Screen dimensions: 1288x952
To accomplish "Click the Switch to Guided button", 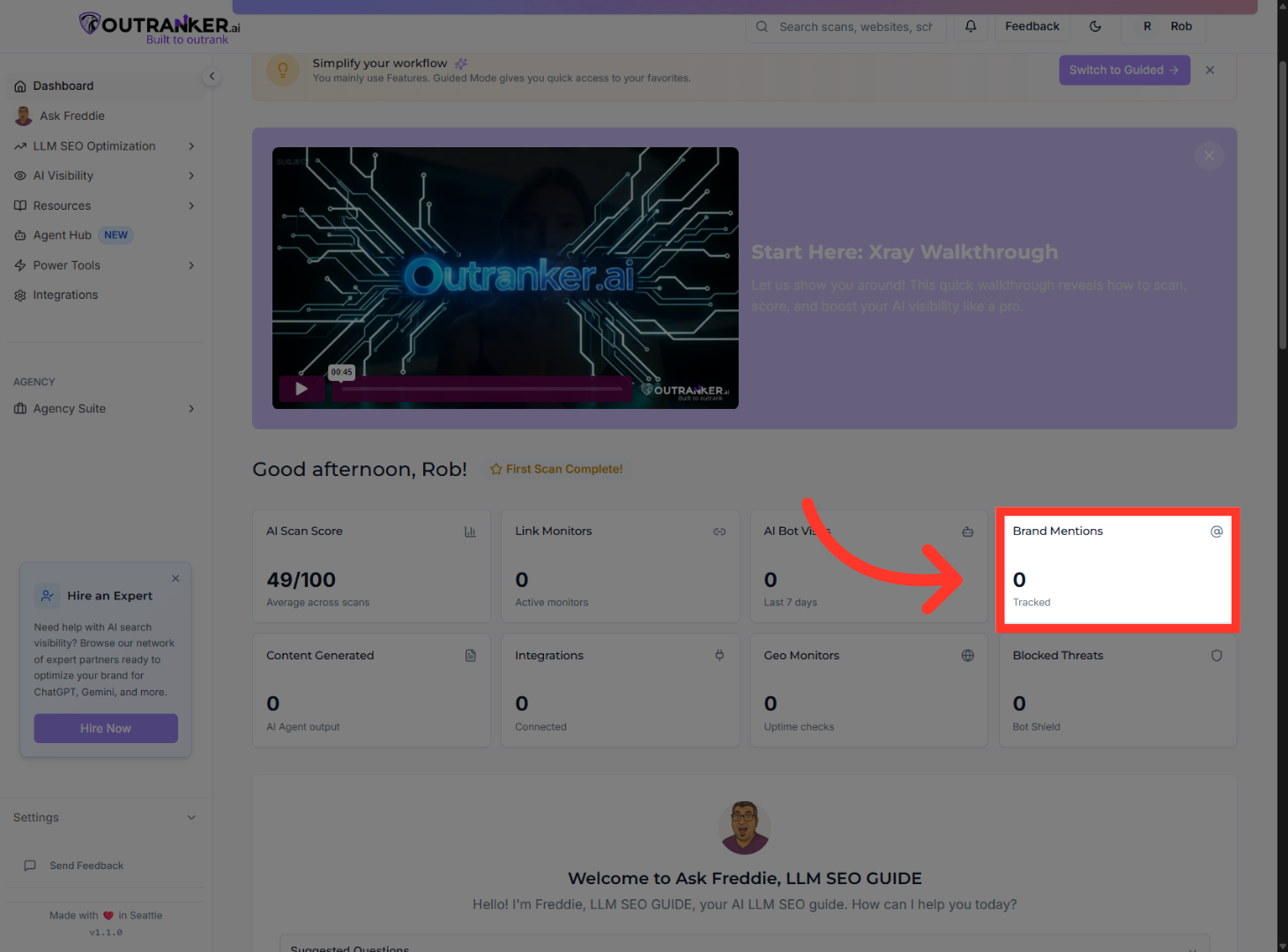I will click(1124, 70).
